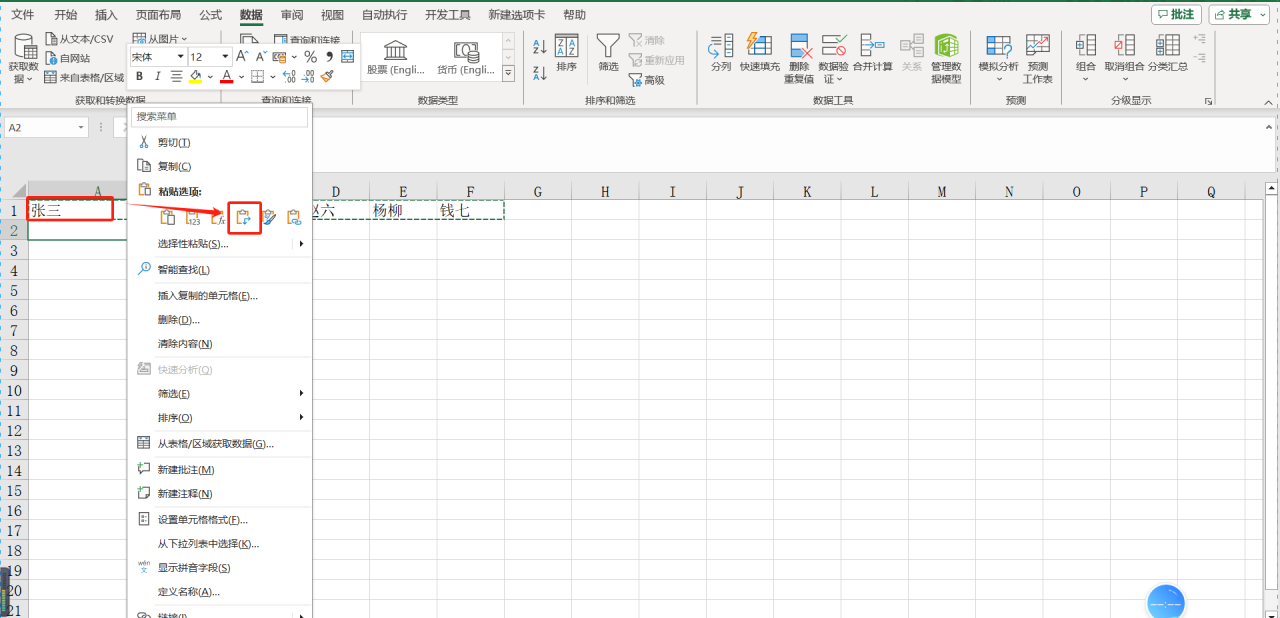Image resolution: width=1280 pixels, height=618 pixels.
Task: Click the transpose paste option icon
Action: coord(243,217)
